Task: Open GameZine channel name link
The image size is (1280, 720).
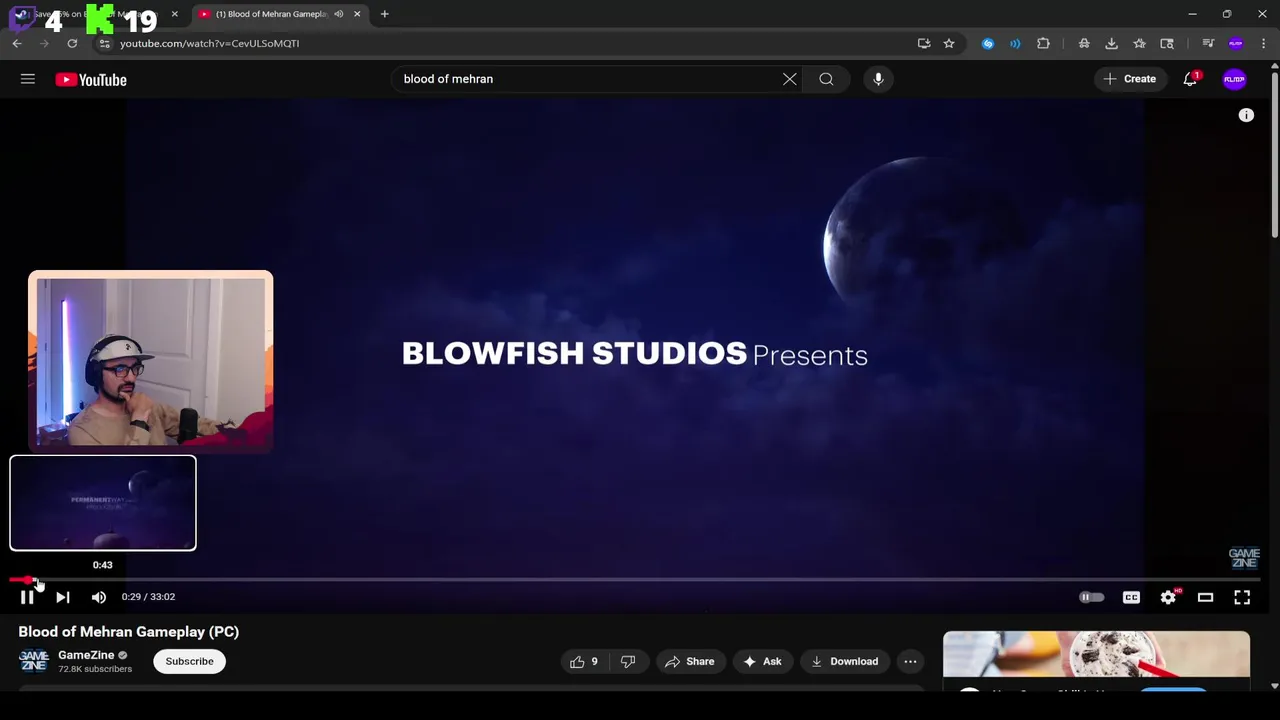Action: tap(86, 655)
